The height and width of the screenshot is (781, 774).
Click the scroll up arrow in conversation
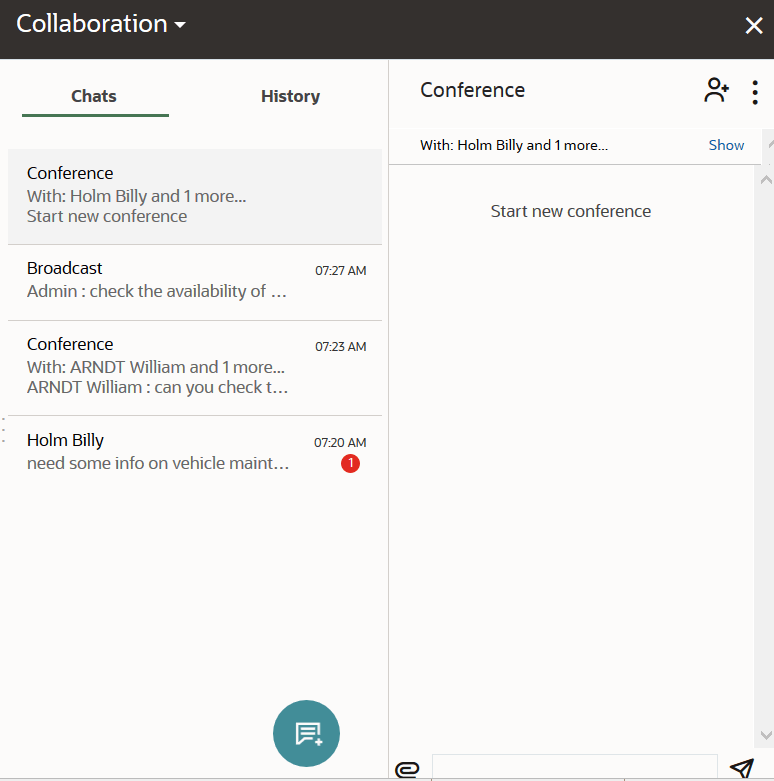coord(766,180)
